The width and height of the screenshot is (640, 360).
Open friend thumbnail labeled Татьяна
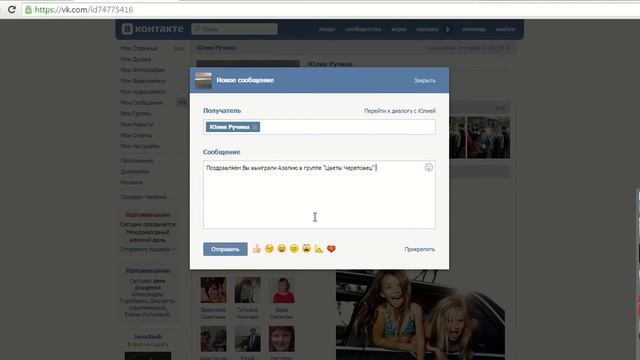tap(247, 290)
